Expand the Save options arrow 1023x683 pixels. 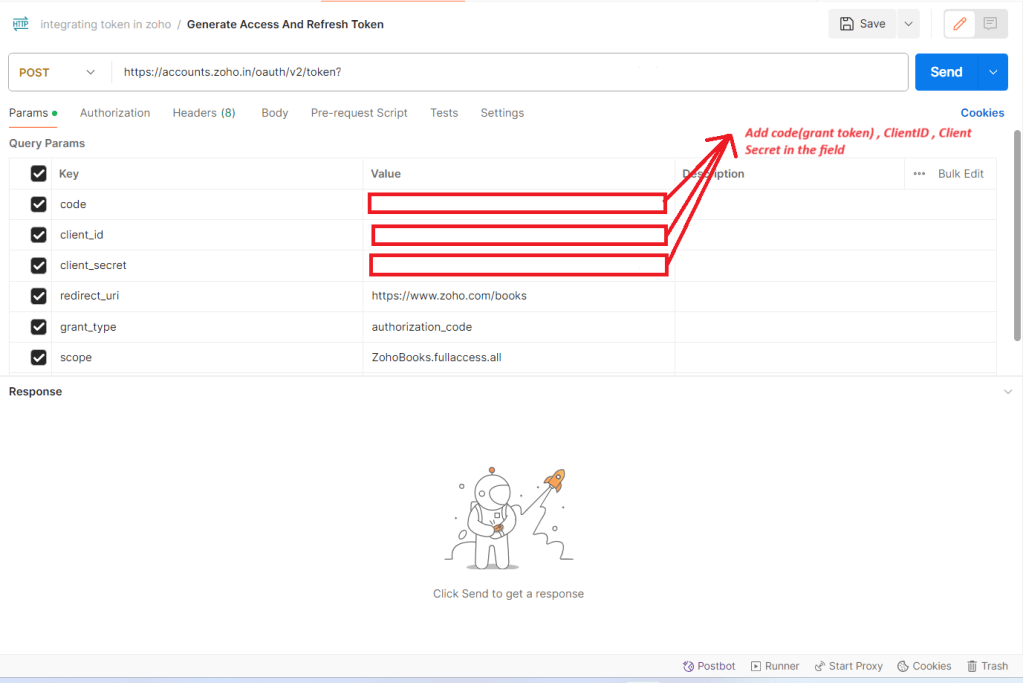[x=908, y=24]
